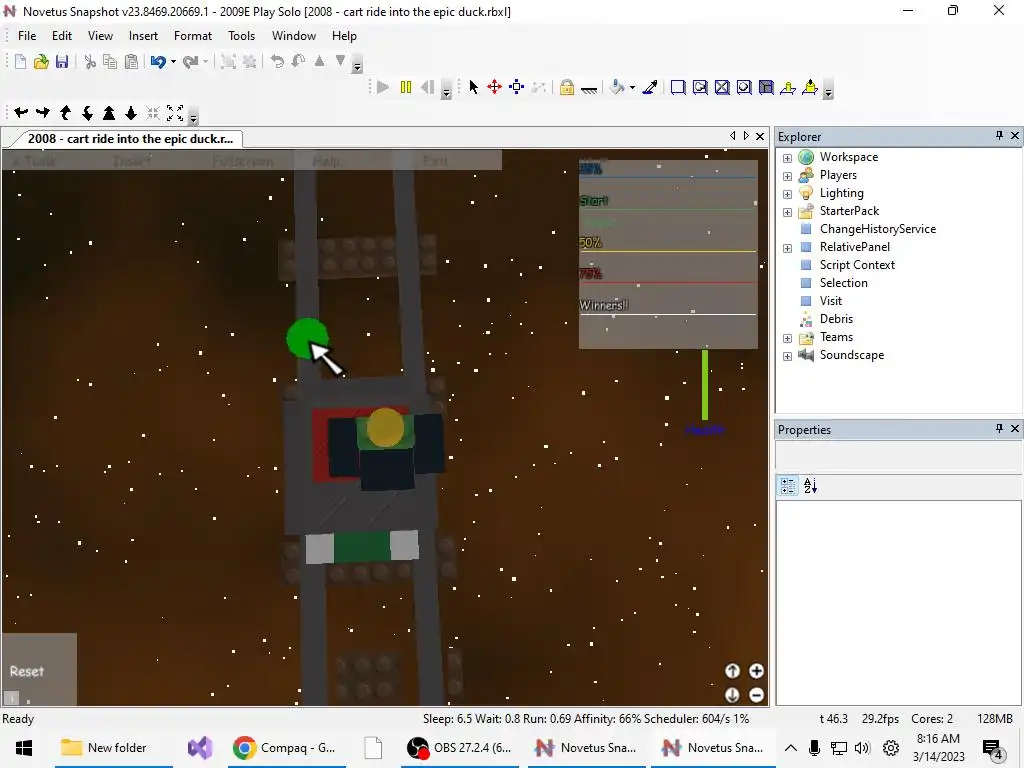The width and height of the screenshot is (1024, 768).
Task: Open the camera toolbar options overflow
Action: pos(193,118)
